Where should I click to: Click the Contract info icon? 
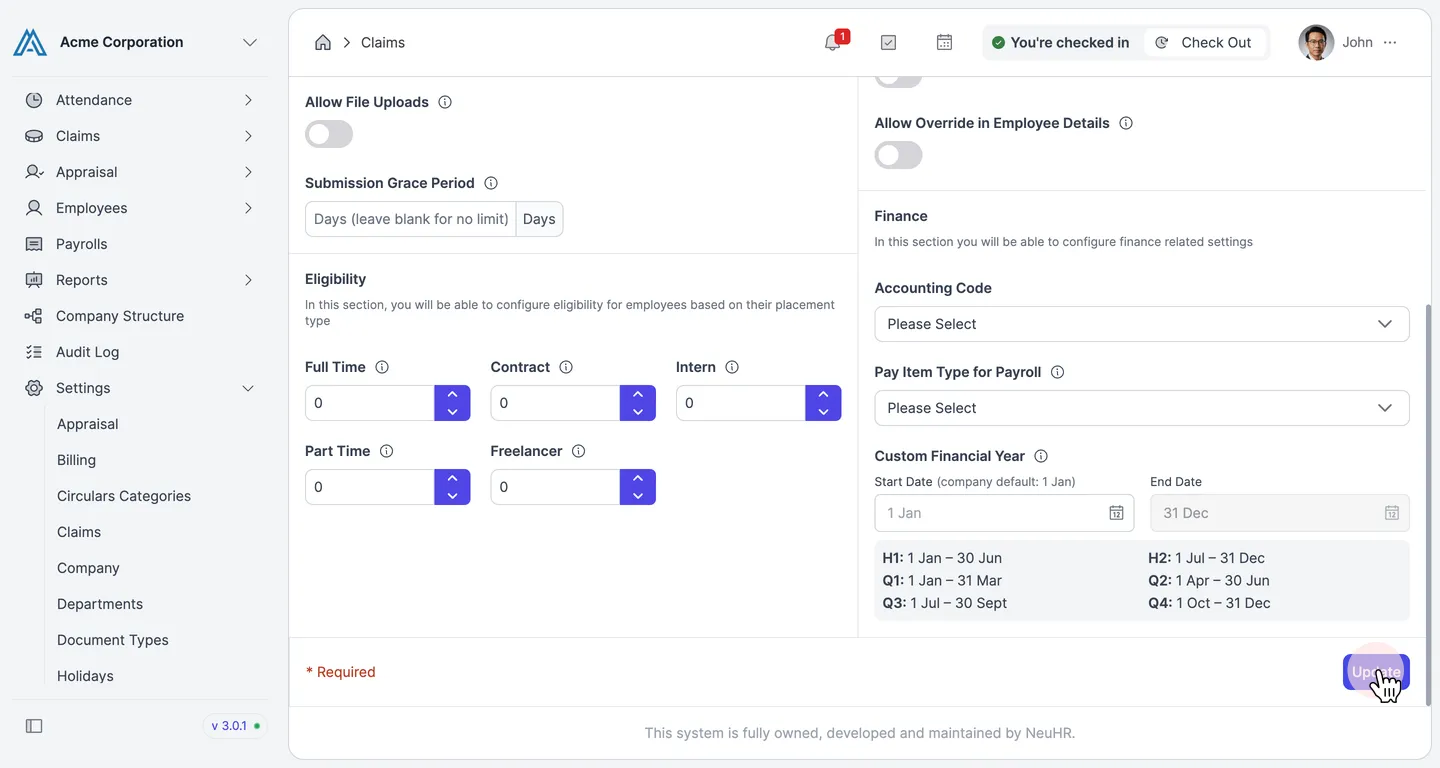click(566, 367)
